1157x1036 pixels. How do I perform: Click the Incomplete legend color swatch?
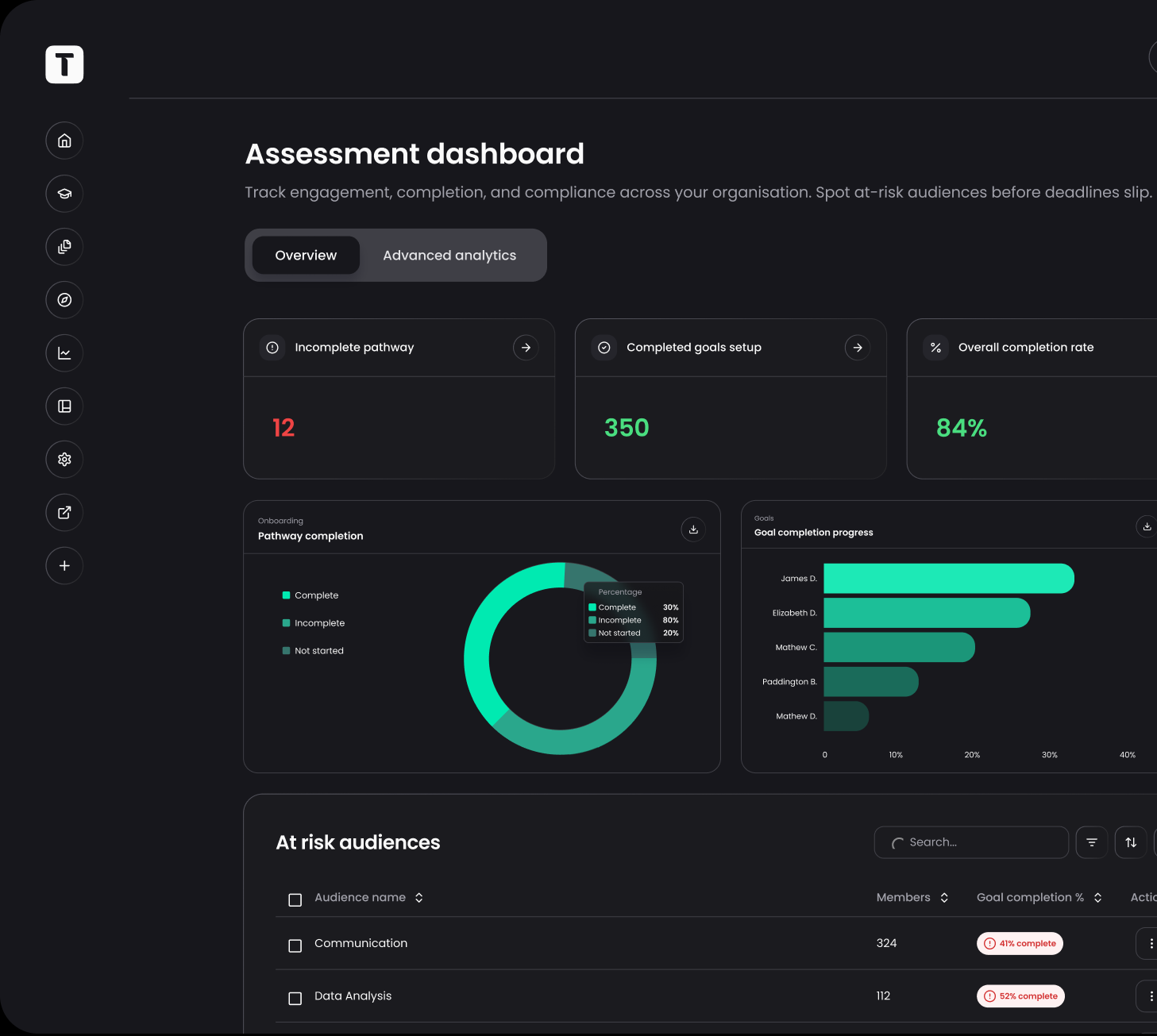pos(286,623)
